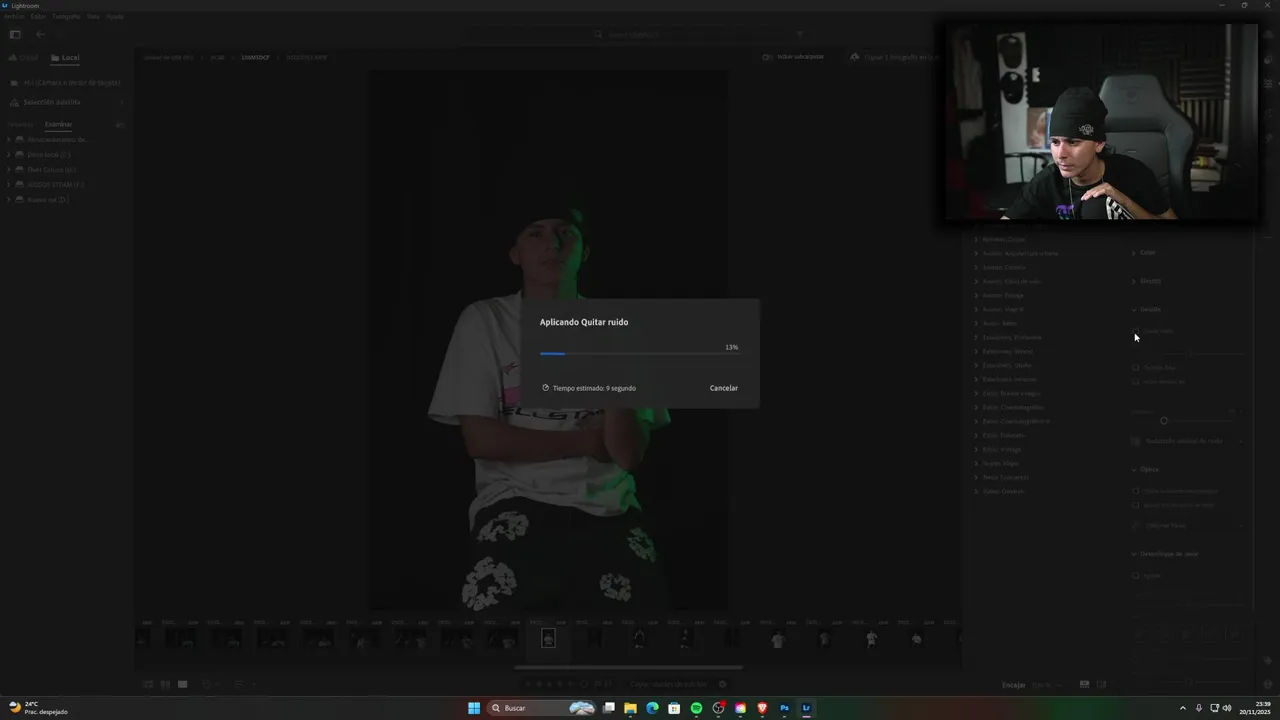
Task: Toggle the first checkbox under Óptica
Action: (1136, 491)
